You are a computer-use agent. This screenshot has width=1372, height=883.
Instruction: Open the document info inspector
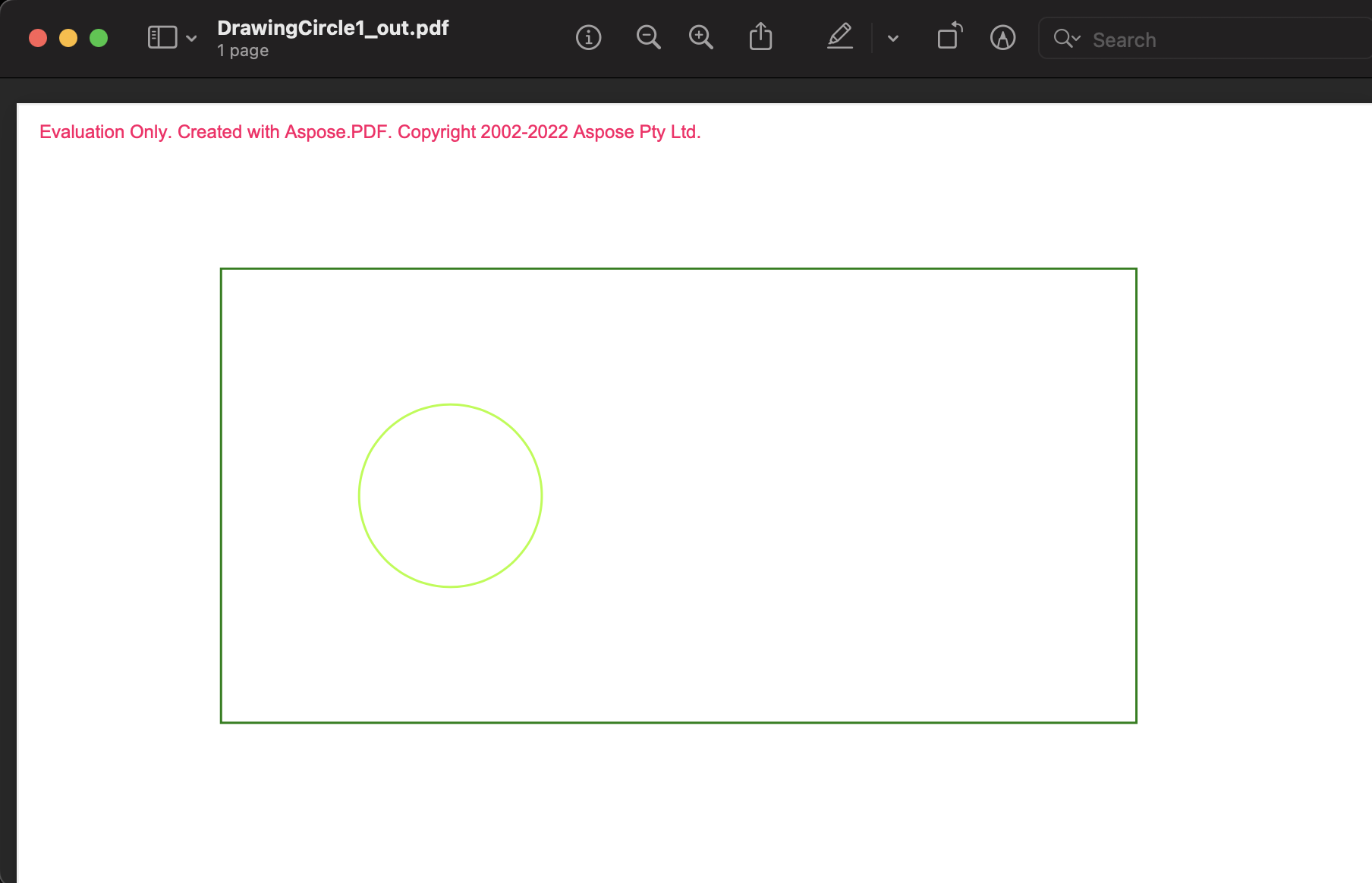pyautogui.click(x=588, y=38)
